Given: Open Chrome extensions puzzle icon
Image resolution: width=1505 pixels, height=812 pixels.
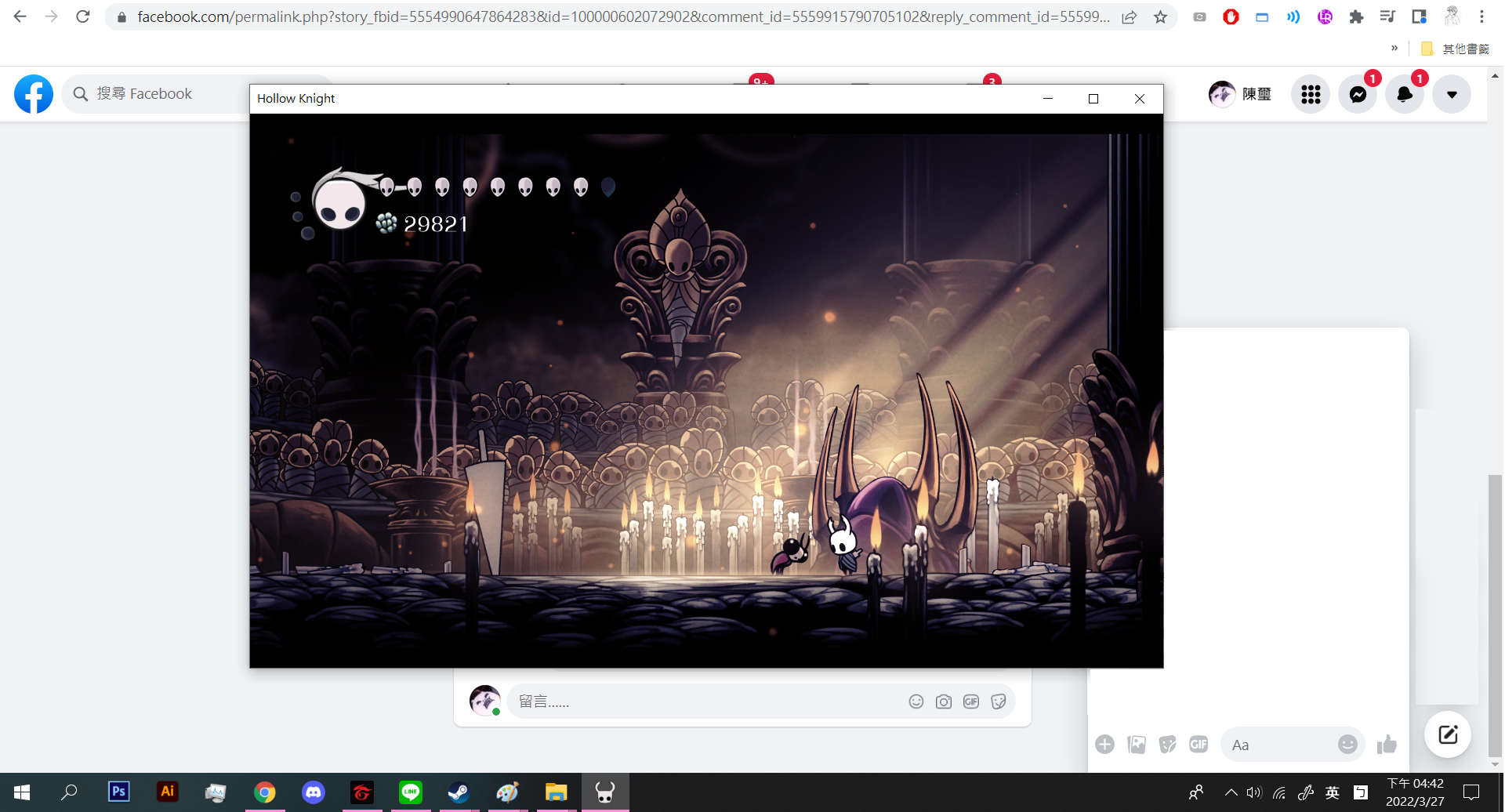Looking at the screenshot, I should click(x=1356, y=16).
